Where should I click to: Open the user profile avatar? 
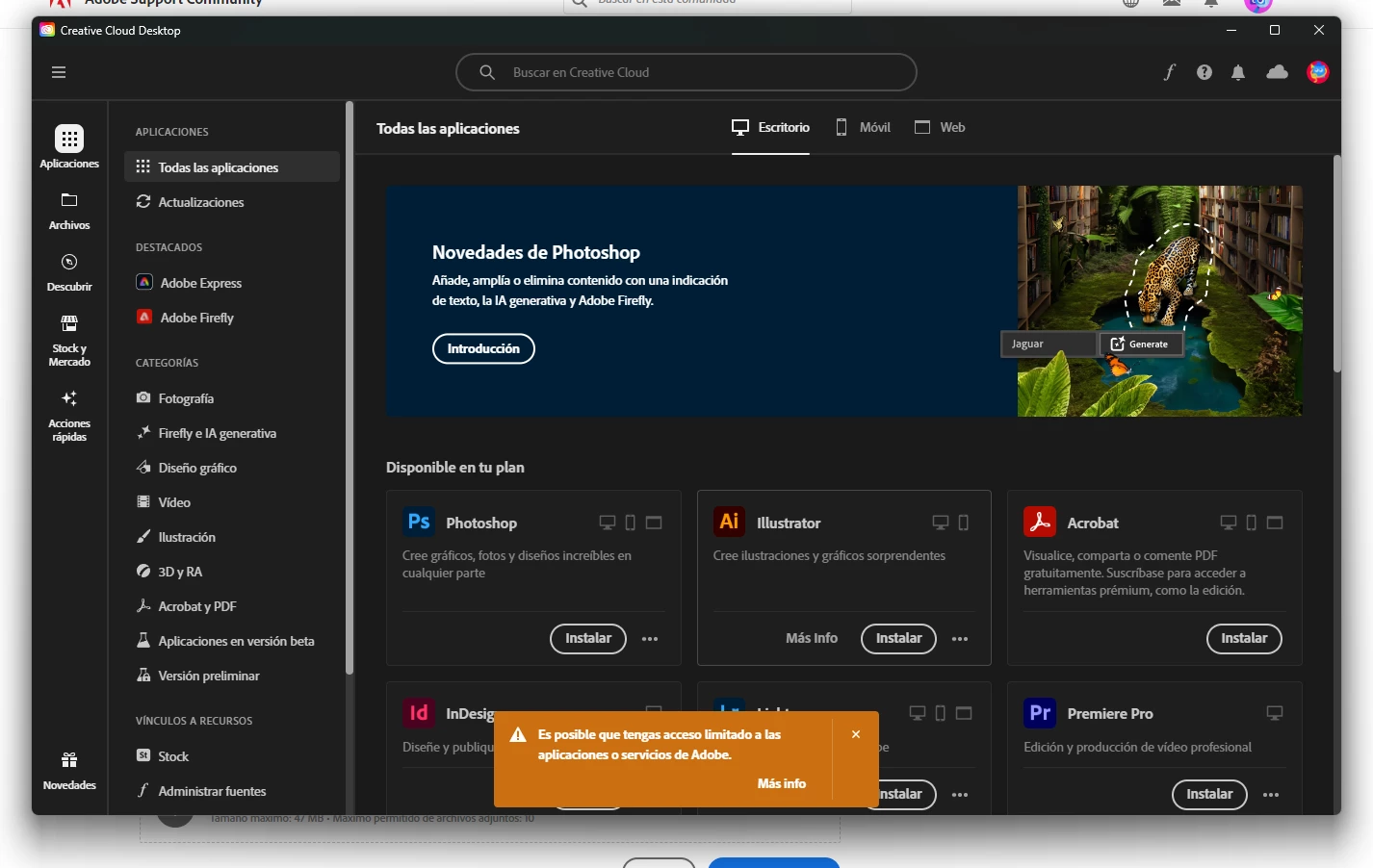click(x=1318, y=72)
